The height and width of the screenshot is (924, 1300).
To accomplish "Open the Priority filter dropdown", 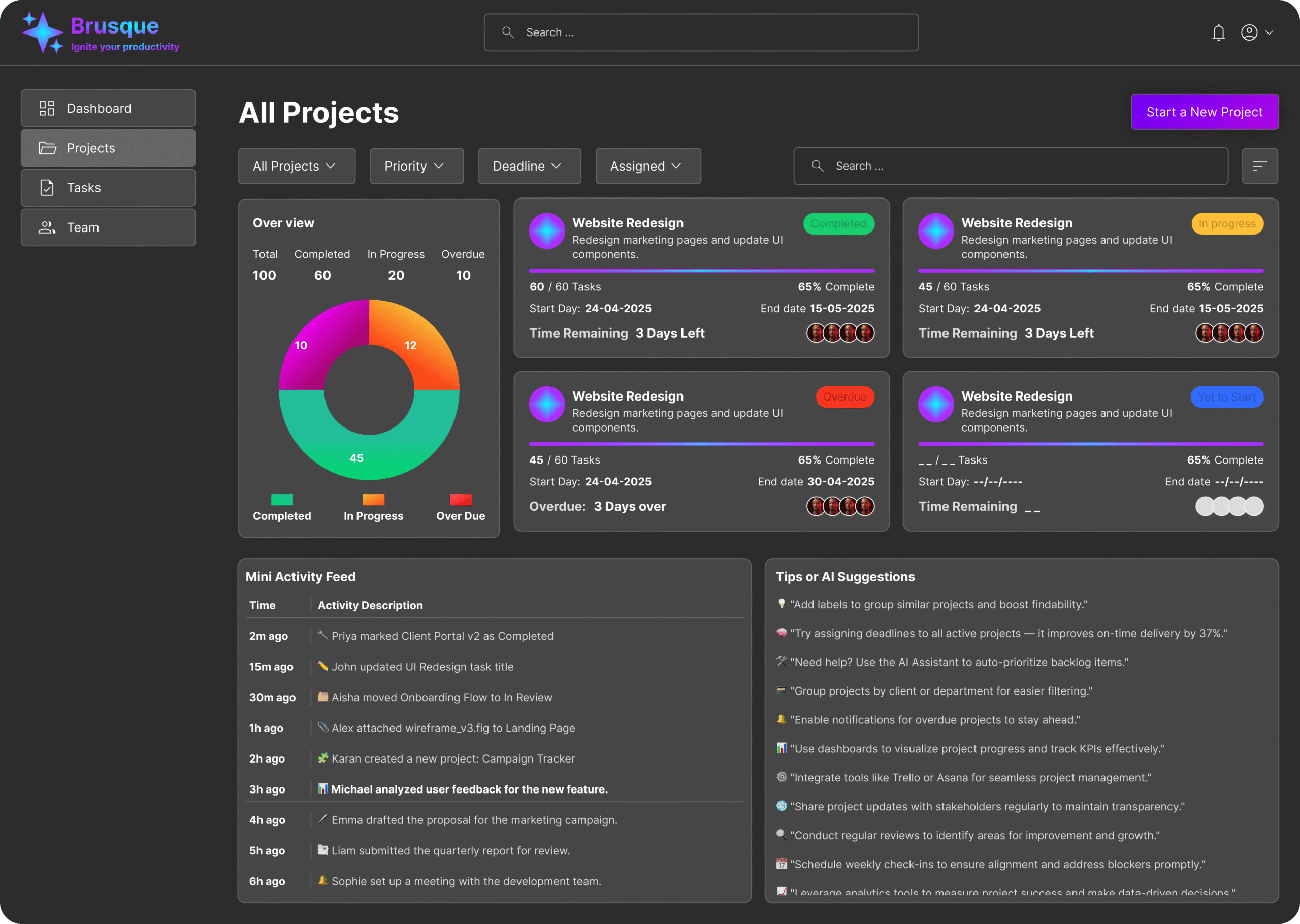I will pos(416,166).
